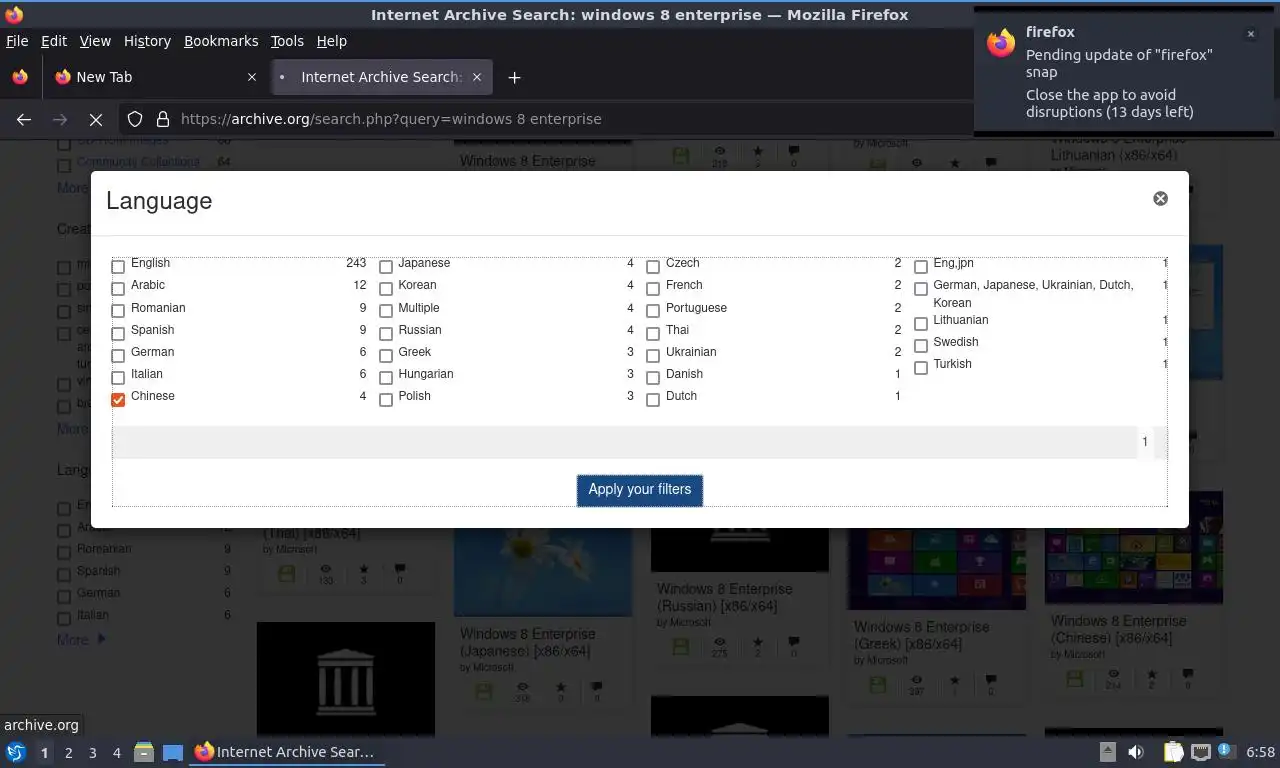Check the French checkbox
This screenshot has width=1280, height=768.
click(x=653, y=288)
